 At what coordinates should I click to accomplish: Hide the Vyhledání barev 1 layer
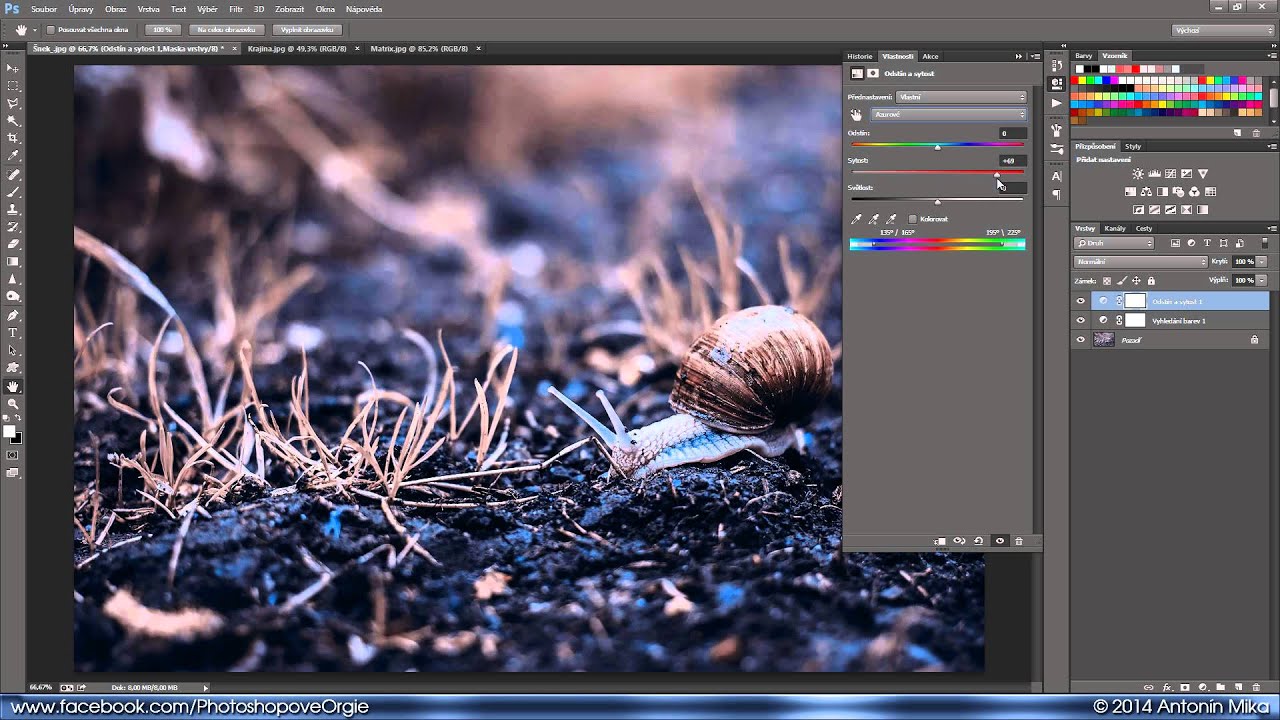tap(1080, 320)
